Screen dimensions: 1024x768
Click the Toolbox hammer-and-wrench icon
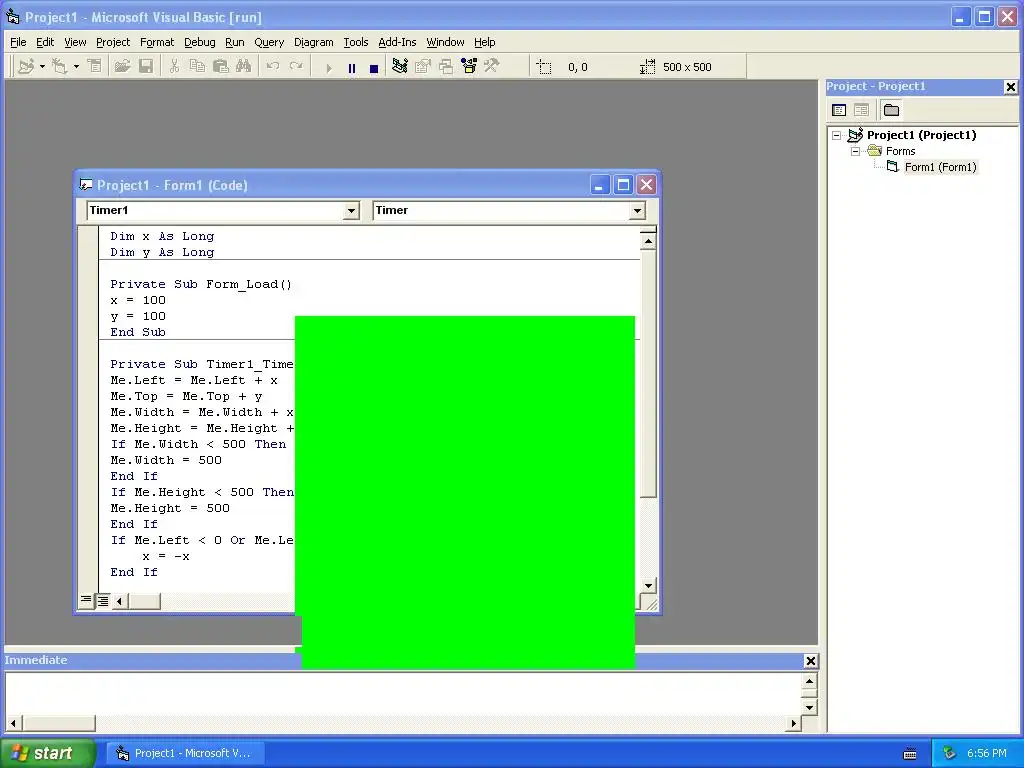pyautogui.click(x=492, y=67)
